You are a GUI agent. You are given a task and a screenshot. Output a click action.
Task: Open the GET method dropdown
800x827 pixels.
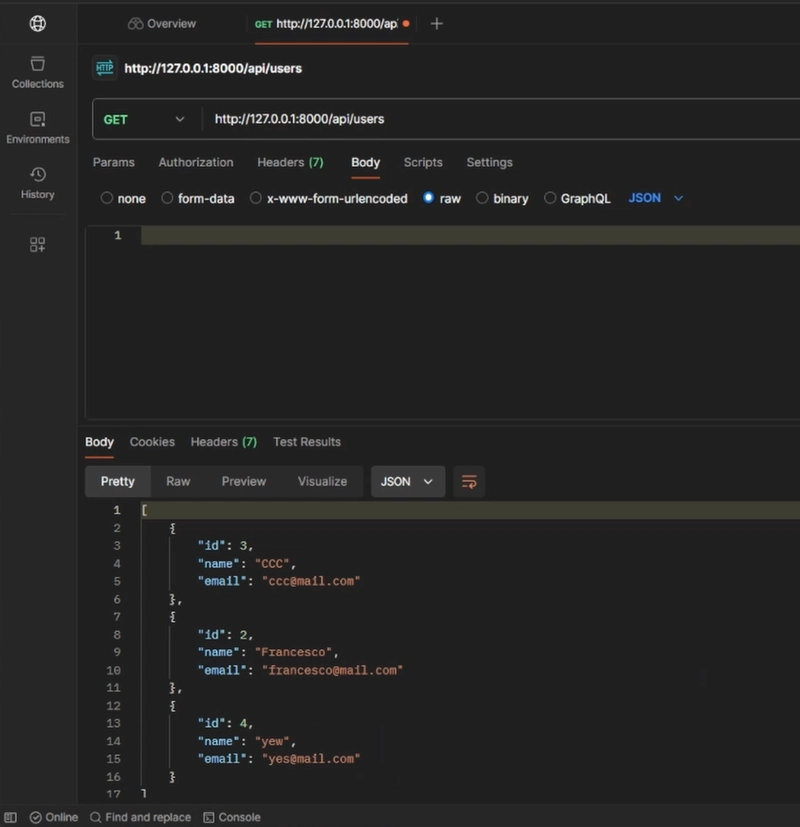(144, 119)
